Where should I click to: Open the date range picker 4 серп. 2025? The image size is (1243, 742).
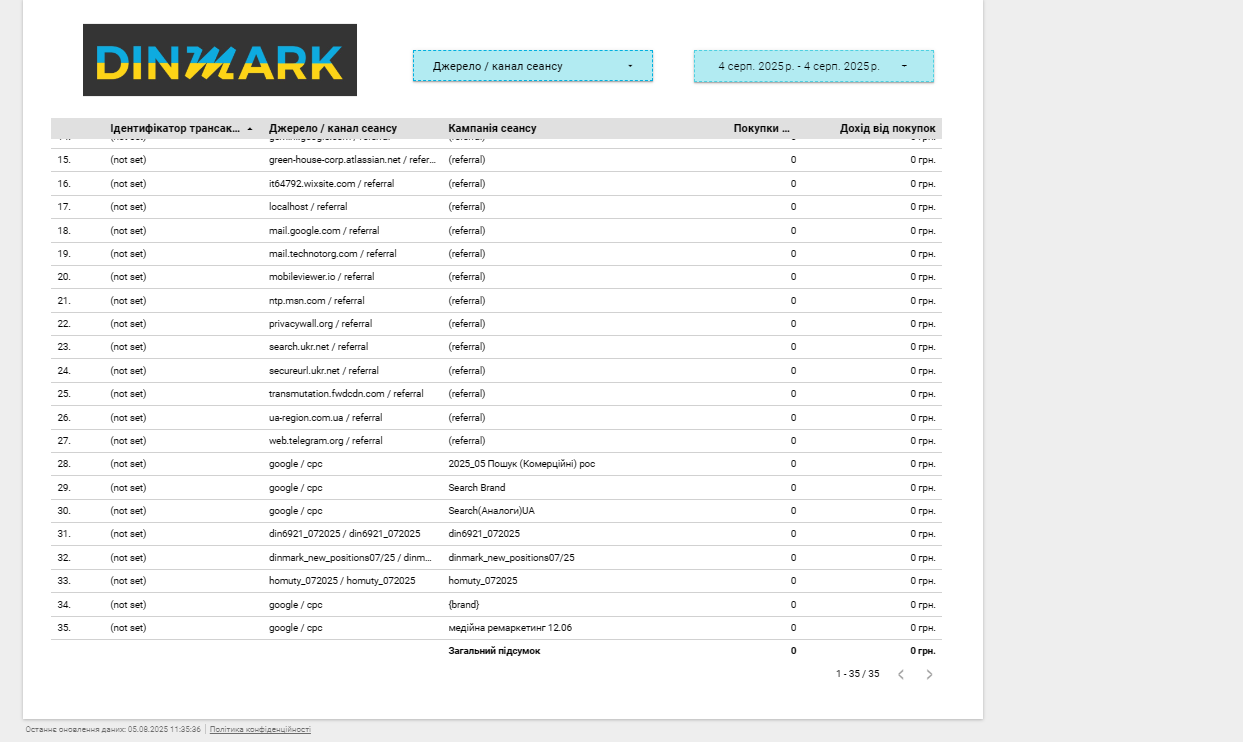(814, 66)
